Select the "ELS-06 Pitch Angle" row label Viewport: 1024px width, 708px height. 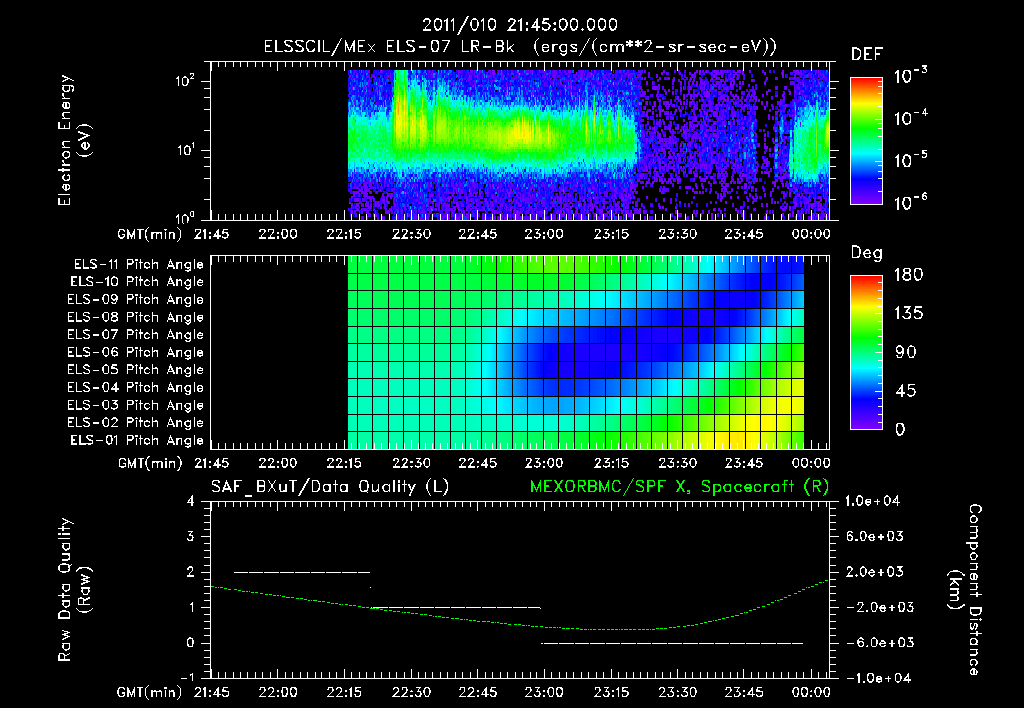click(x=136, y=353)
